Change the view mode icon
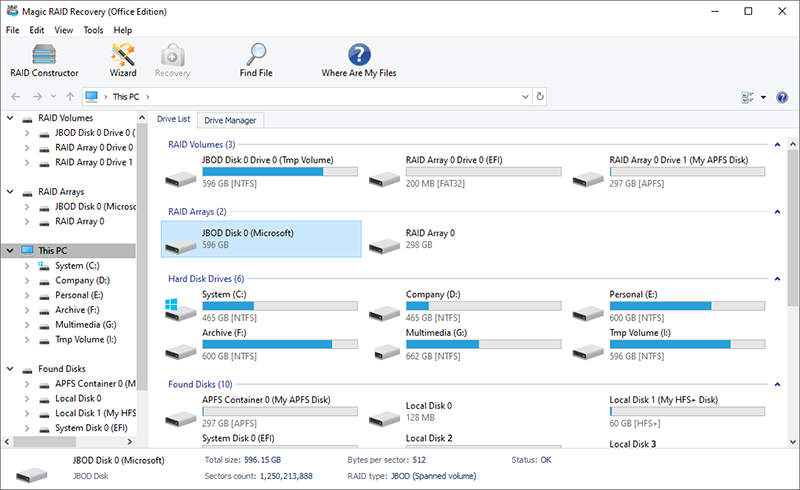Screen dimensions: 800x490 tap(747, 97)
